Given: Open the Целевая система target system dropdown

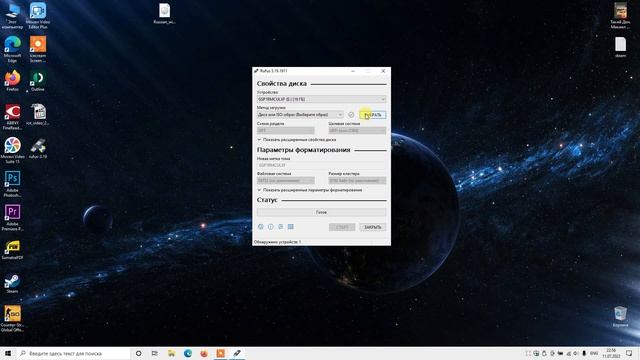Looking at the screenshot, I should click(358, 130).
